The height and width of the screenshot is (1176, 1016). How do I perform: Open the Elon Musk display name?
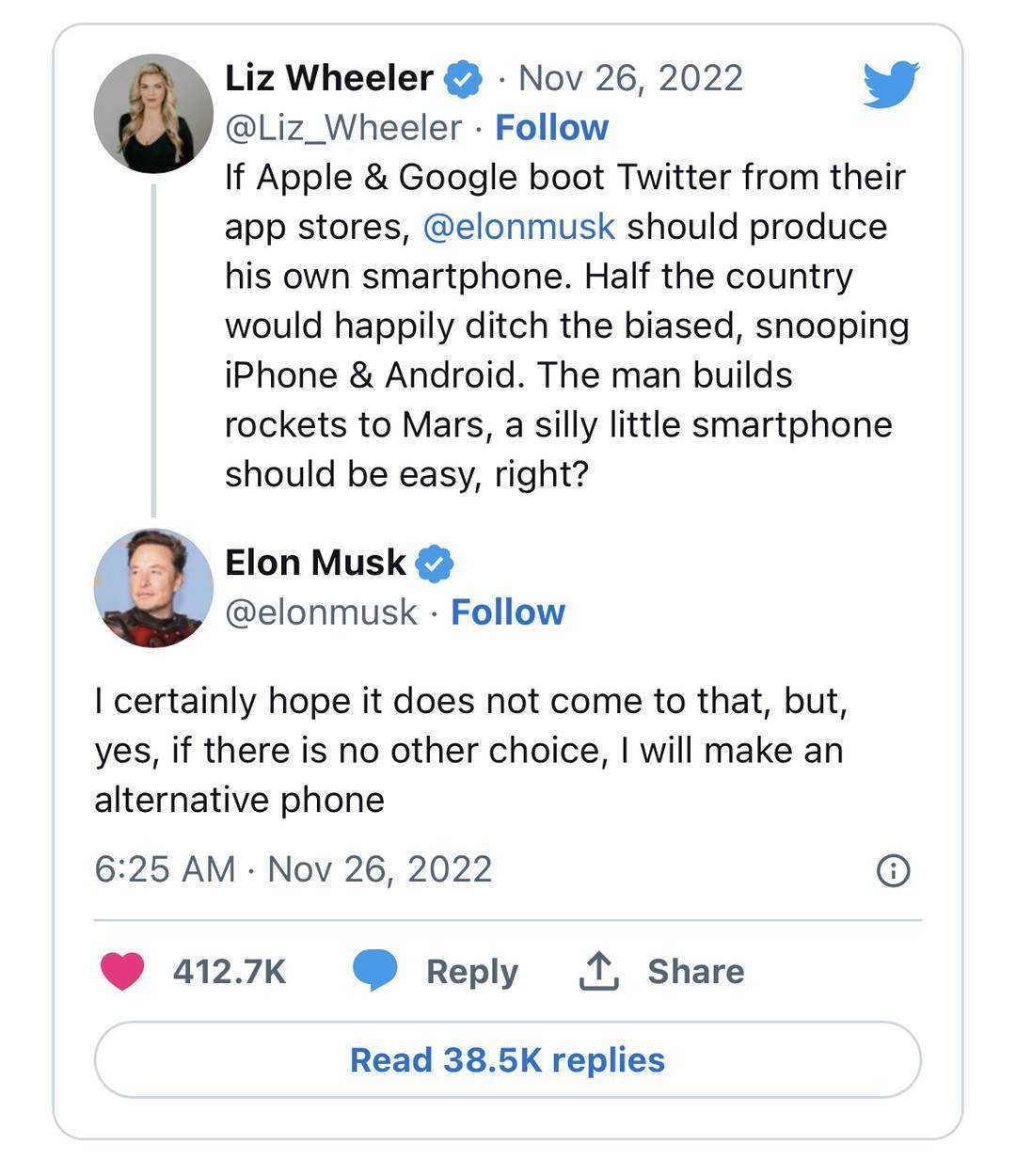[x=315, y=563]
